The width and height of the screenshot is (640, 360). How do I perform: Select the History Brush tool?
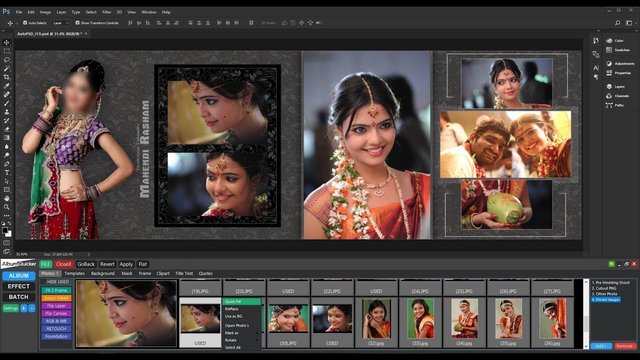pos(7,120)
